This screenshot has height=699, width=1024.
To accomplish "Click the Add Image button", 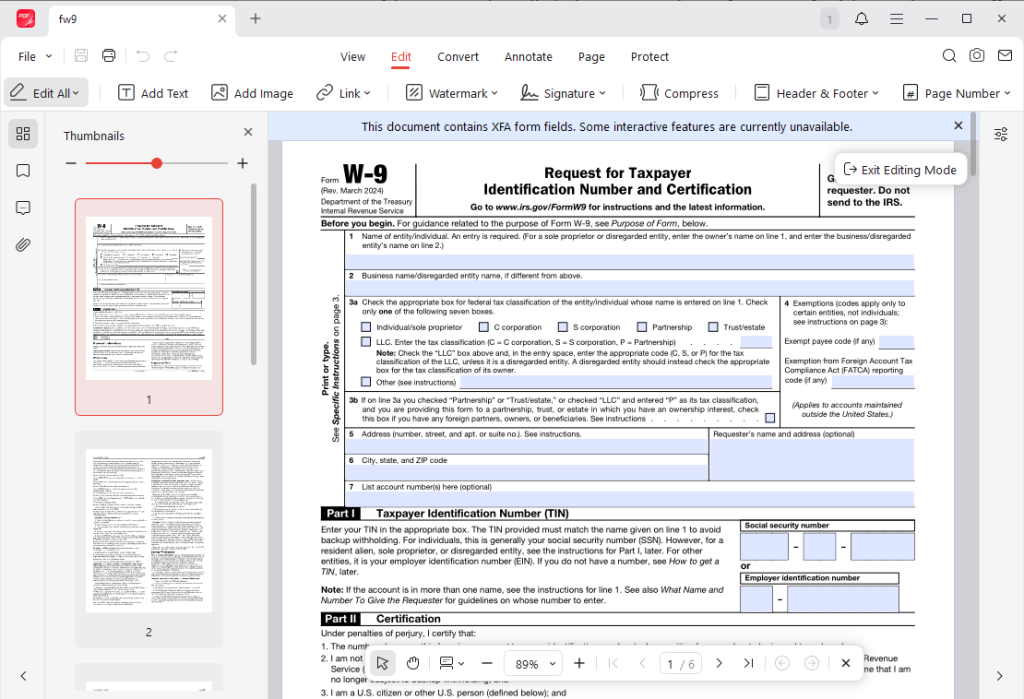I will [252, 93].
